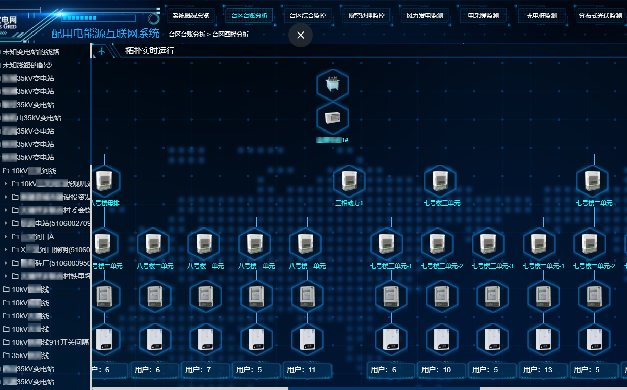Image resolution: width=627 pixels, height=390 pixels.
Task: Open the electric meter icon in 用户: 13 column
Action: point(543,296)
